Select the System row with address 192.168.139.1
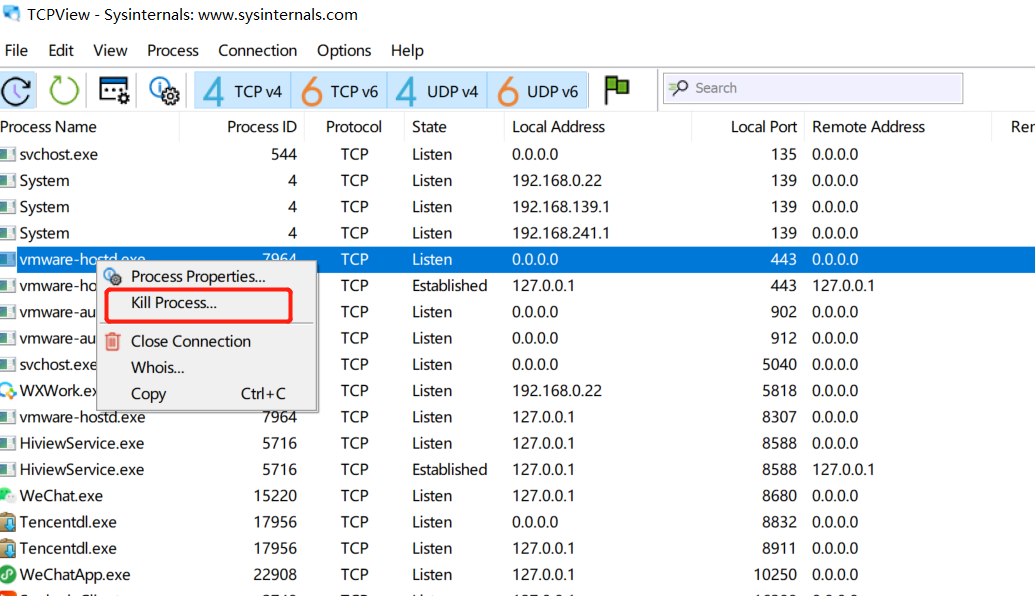The width and height of the screenshot is (1035, 596). (518, 207)
